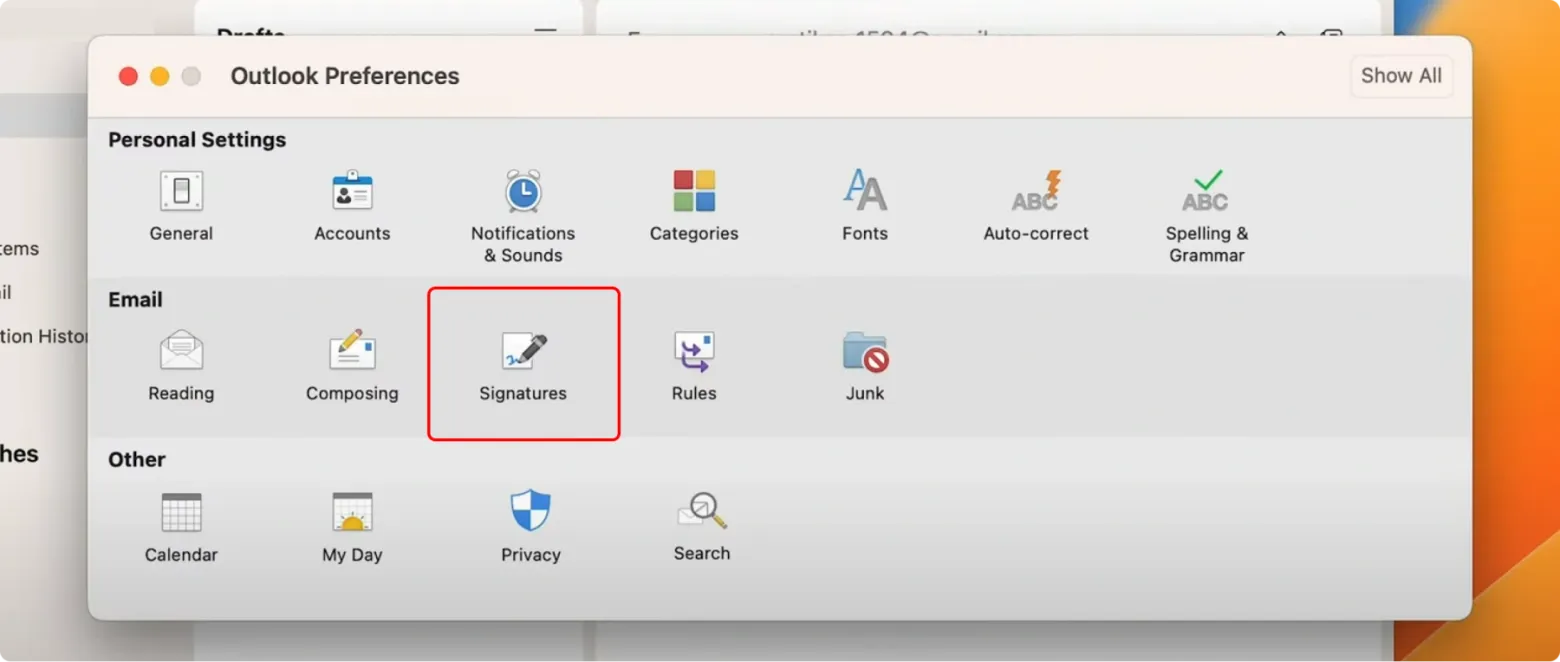Minimize the Outlook Preferences window
1560x662 pixels.
[159, 76]
